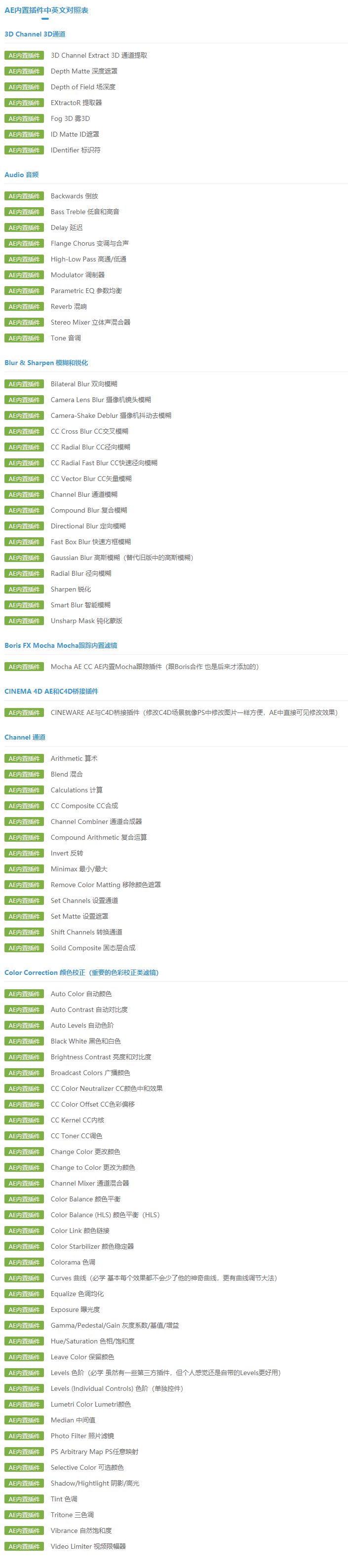Select 'Lumetri Color Lumetri颜色' entry
The width and height of the screenshot is (348, 1568).
pyautogui.click(x=91, y=1404)
